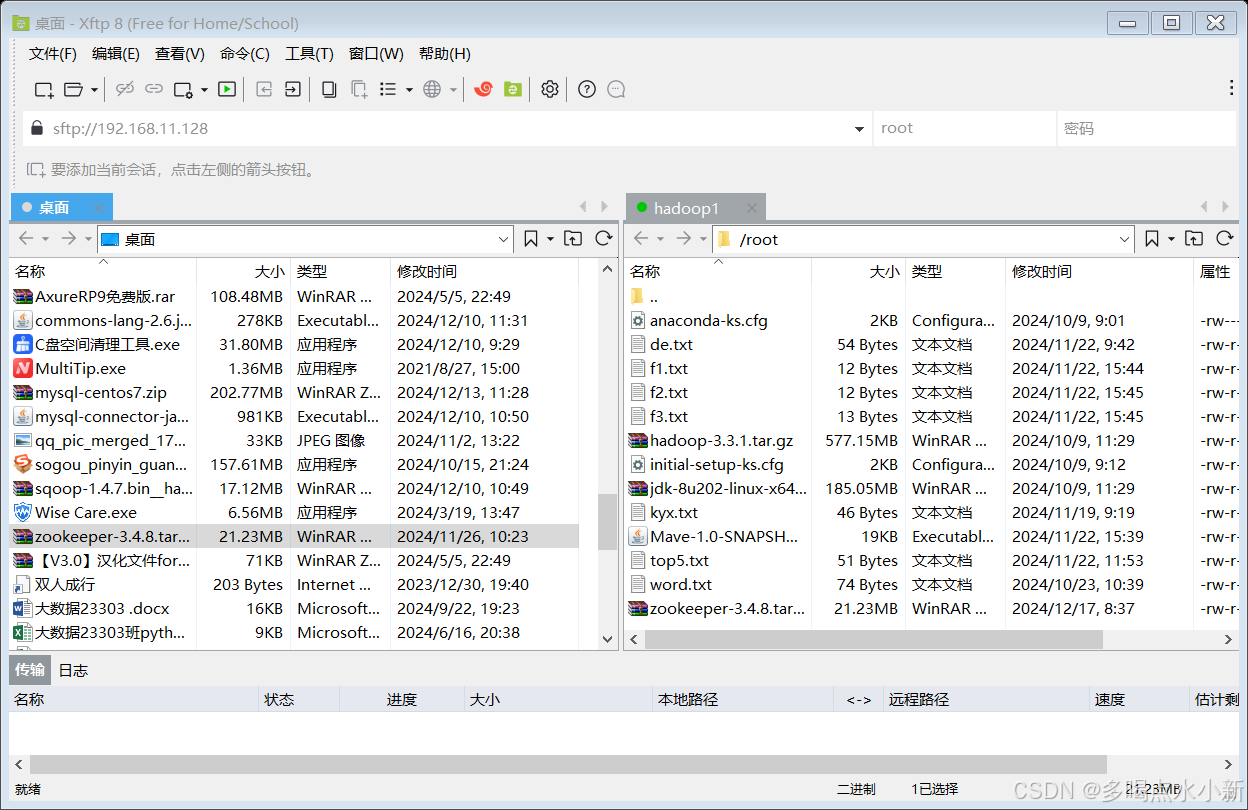The height and width of the screenshot is (810, 1248).
Task: Open the 帮助(H) menu
Action: 445,54
